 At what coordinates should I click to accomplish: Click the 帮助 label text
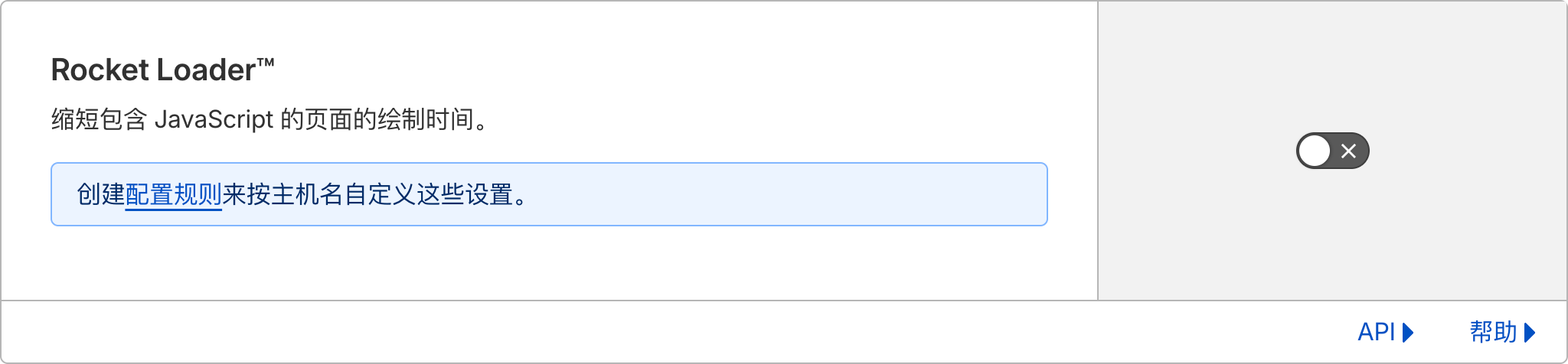tap(1493, 332)
